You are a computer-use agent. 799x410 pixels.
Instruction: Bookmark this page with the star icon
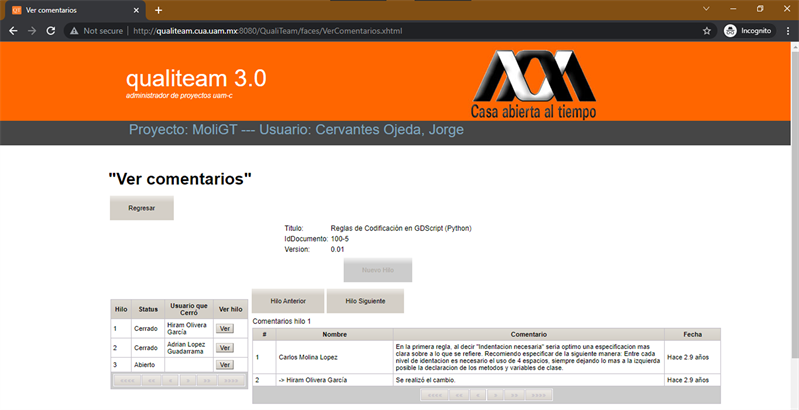707,31
